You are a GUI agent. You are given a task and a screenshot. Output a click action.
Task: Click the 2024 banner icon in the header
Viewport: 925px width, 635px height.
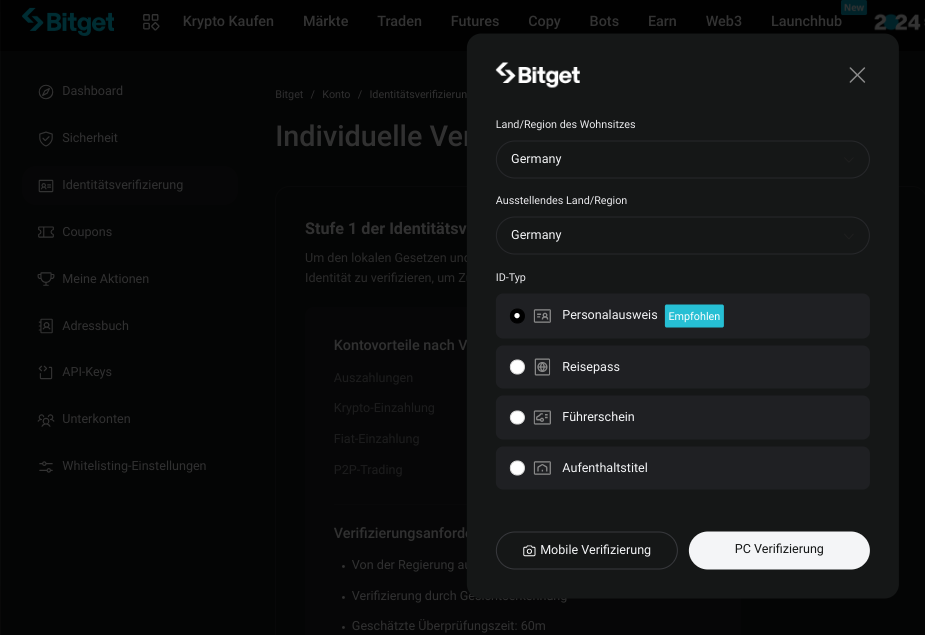pyautogui.click(x=897, y=22)
